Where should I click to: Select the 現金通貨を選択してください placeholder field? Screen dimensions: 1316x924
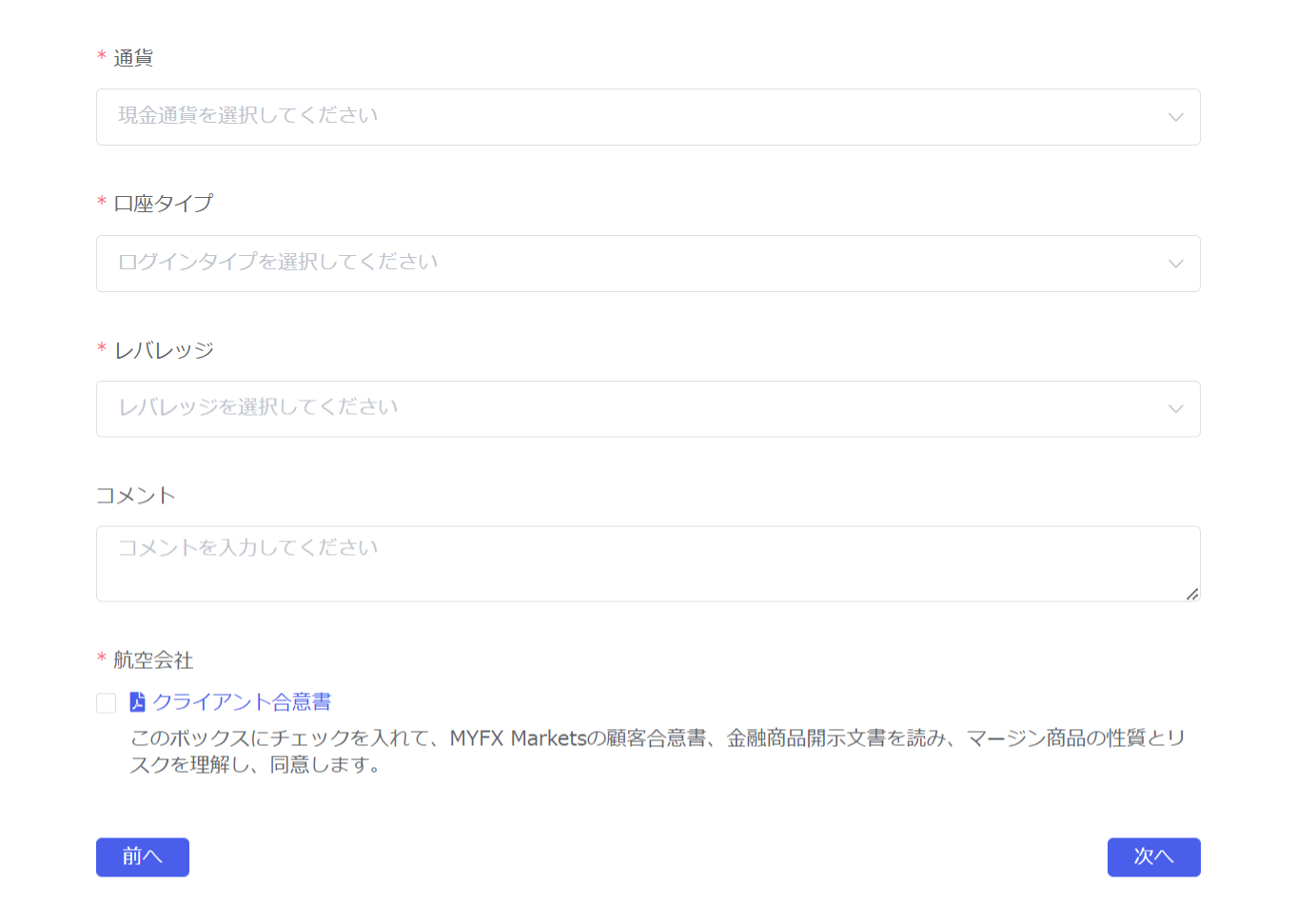coord(381,116)
